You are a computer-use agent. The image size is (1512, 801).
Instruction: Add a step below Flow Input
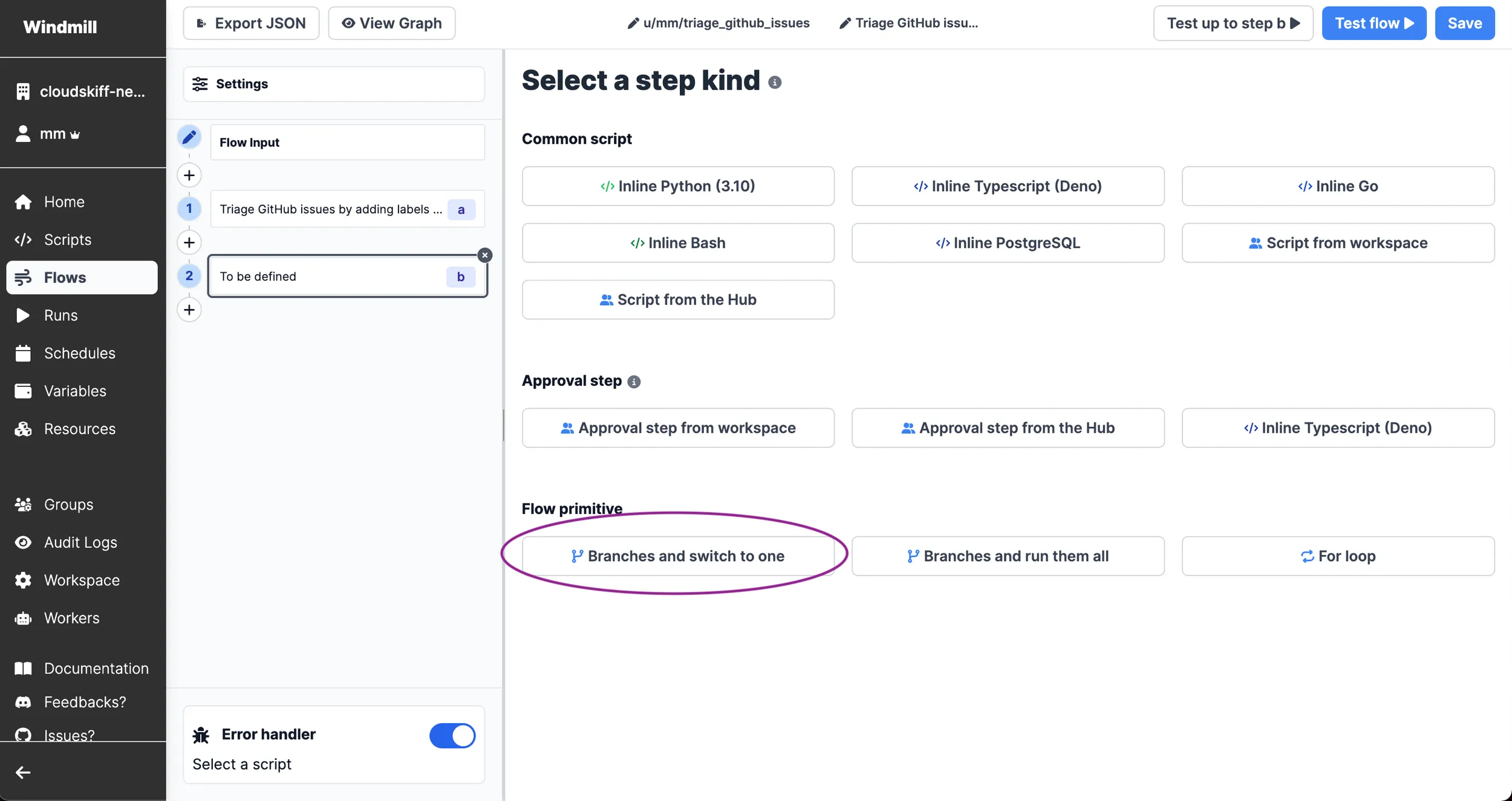(189, 175)
